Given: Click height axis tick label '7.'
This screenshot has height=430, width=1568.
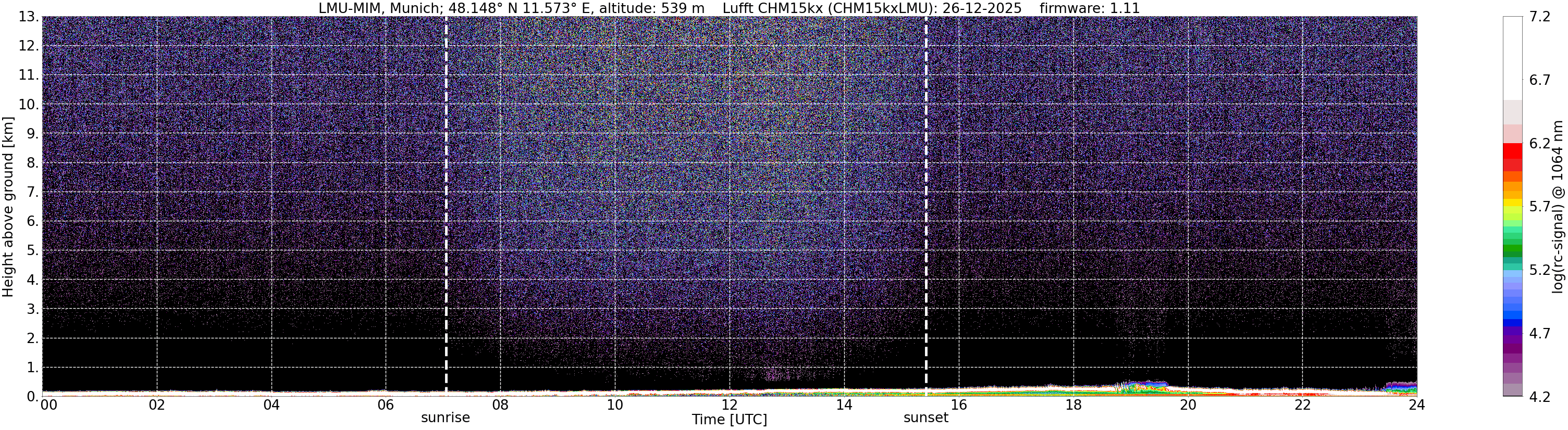Looking at the screenshot, I should (33, 192).
